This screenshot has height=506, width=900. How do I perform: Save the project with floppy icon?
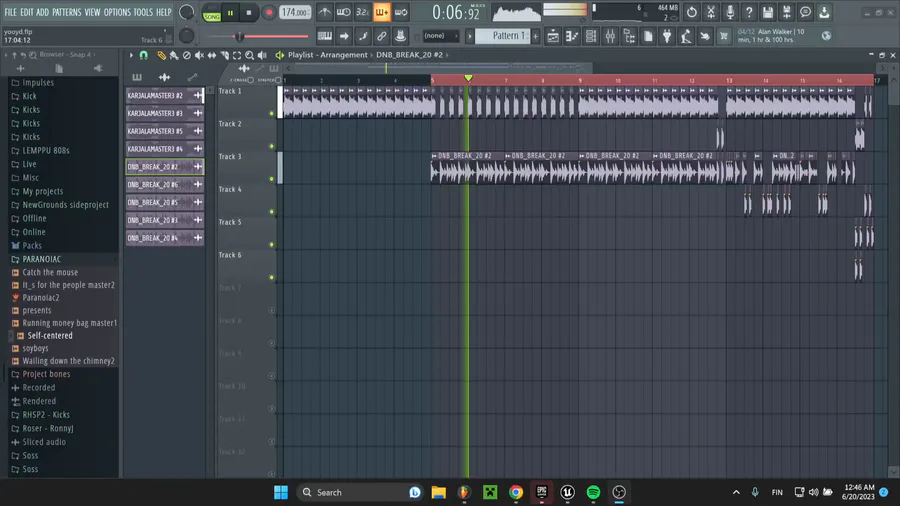click(x=767, y=12)
